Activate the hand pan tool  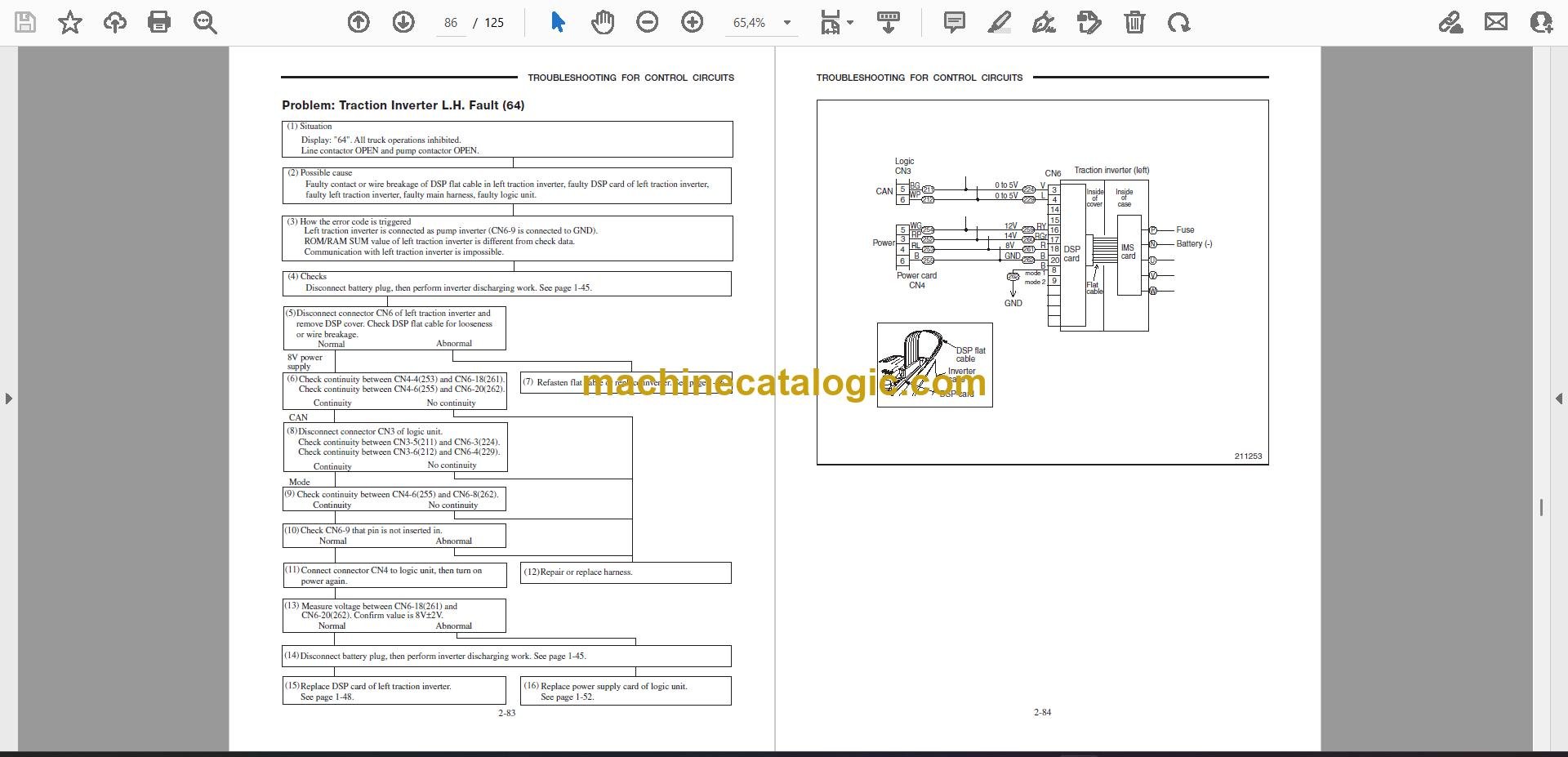603,22
